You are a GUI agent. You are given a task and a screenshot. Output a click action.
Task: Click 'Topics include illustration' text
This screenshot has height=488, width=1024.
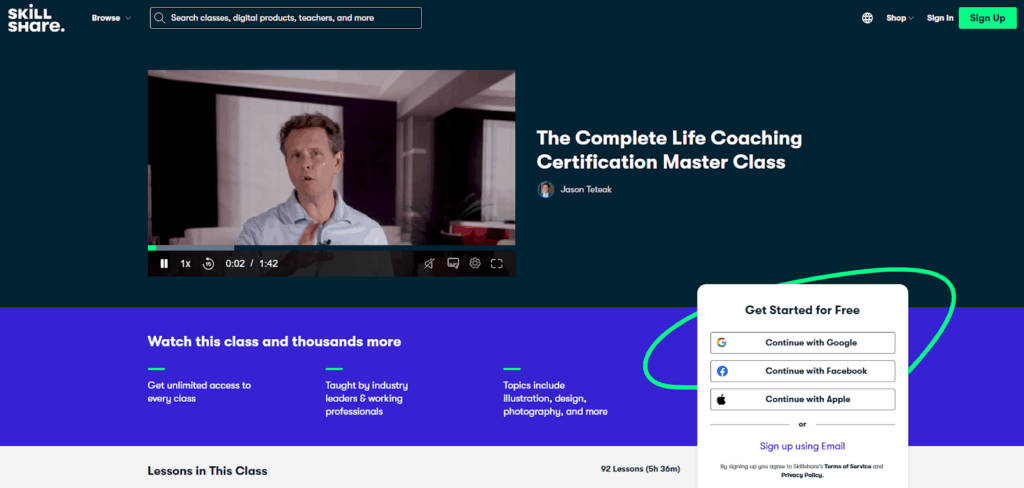[555, 399]
